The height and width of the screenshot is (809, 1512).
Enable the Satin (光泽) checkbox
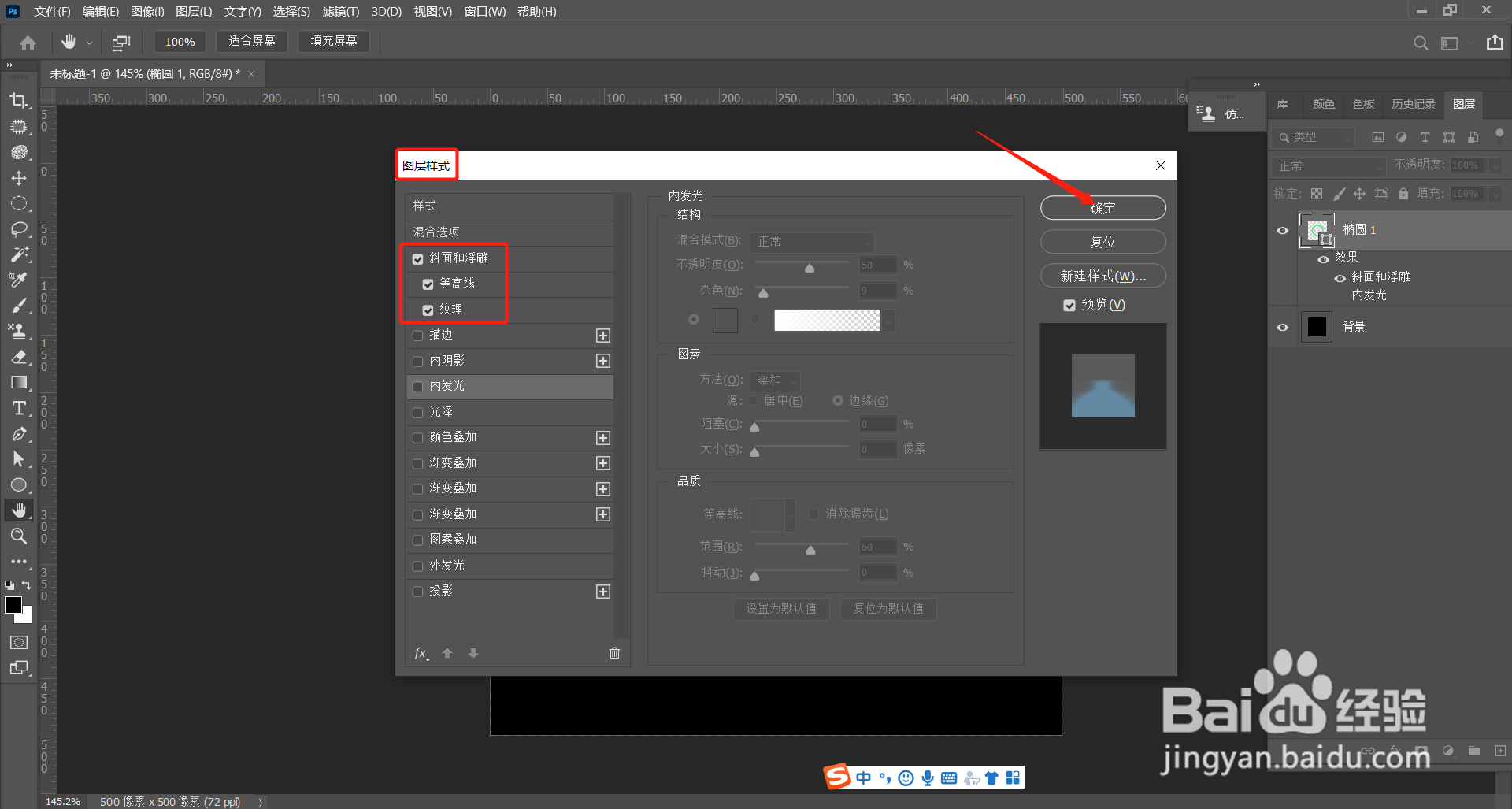[418, 412]
